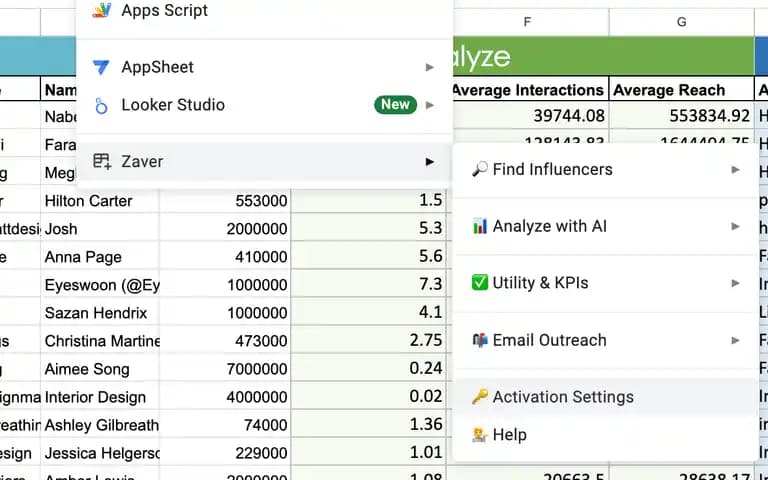Click the Apps Script icon
This screenshot has width=768, height=480.
click(x=101, y=10)
